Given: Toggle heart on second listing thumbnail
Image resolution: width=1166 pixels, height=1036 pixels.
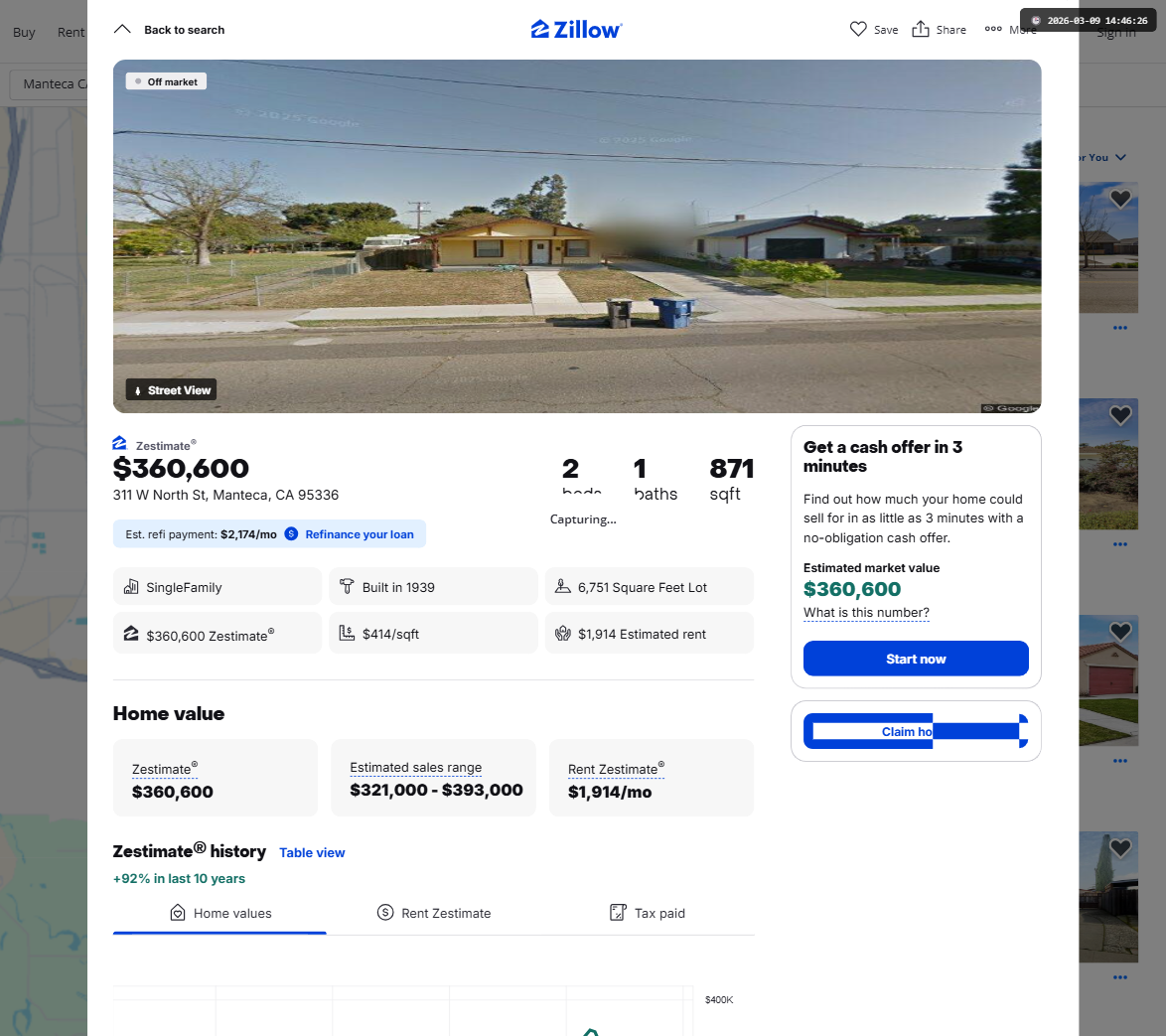Looking at the screenshot, I should [x=1120, y=415].
